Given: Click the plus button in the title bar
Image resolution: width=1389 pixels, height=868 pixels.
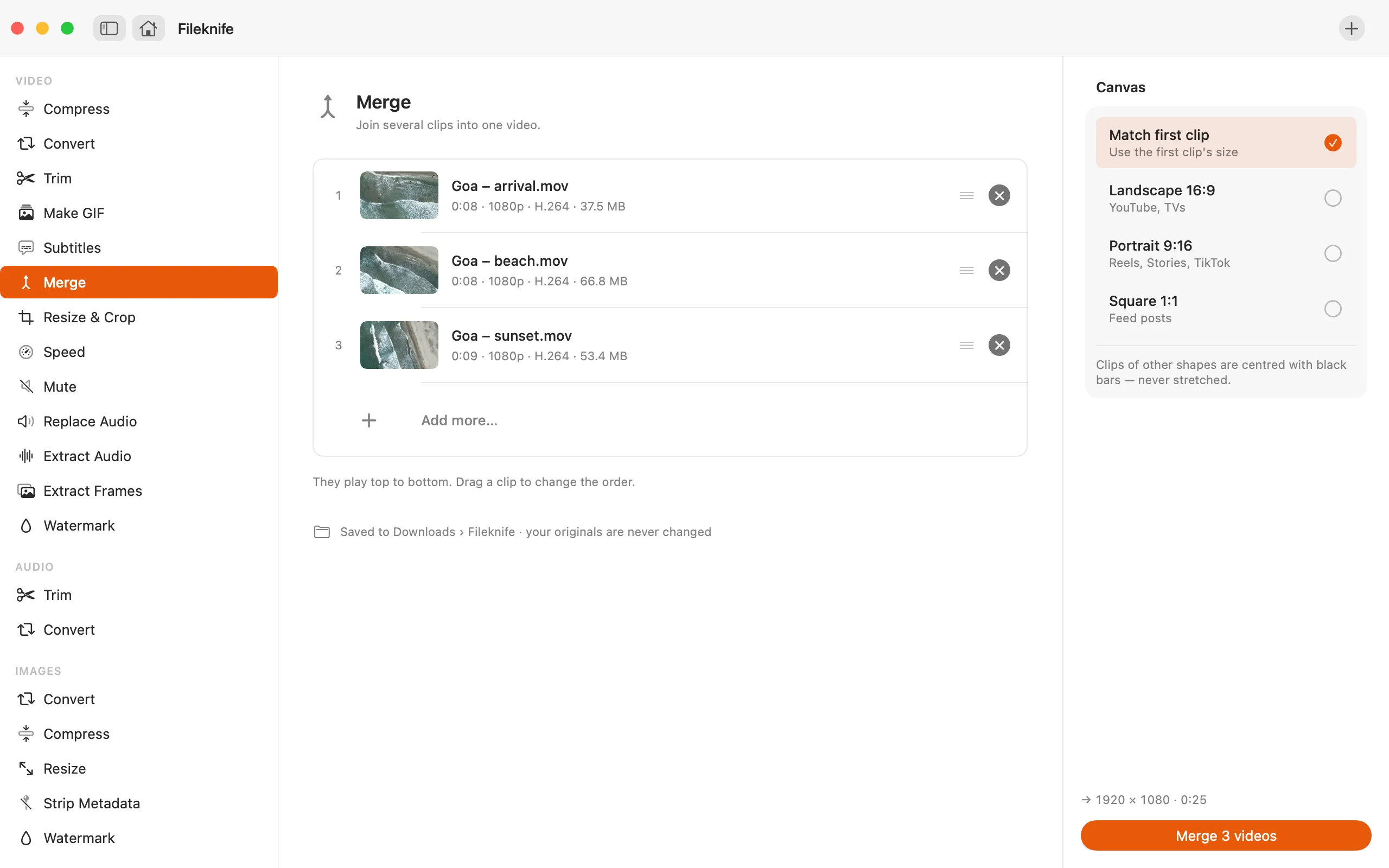Looking at the screenshot, I should (x=1351, y=28).
